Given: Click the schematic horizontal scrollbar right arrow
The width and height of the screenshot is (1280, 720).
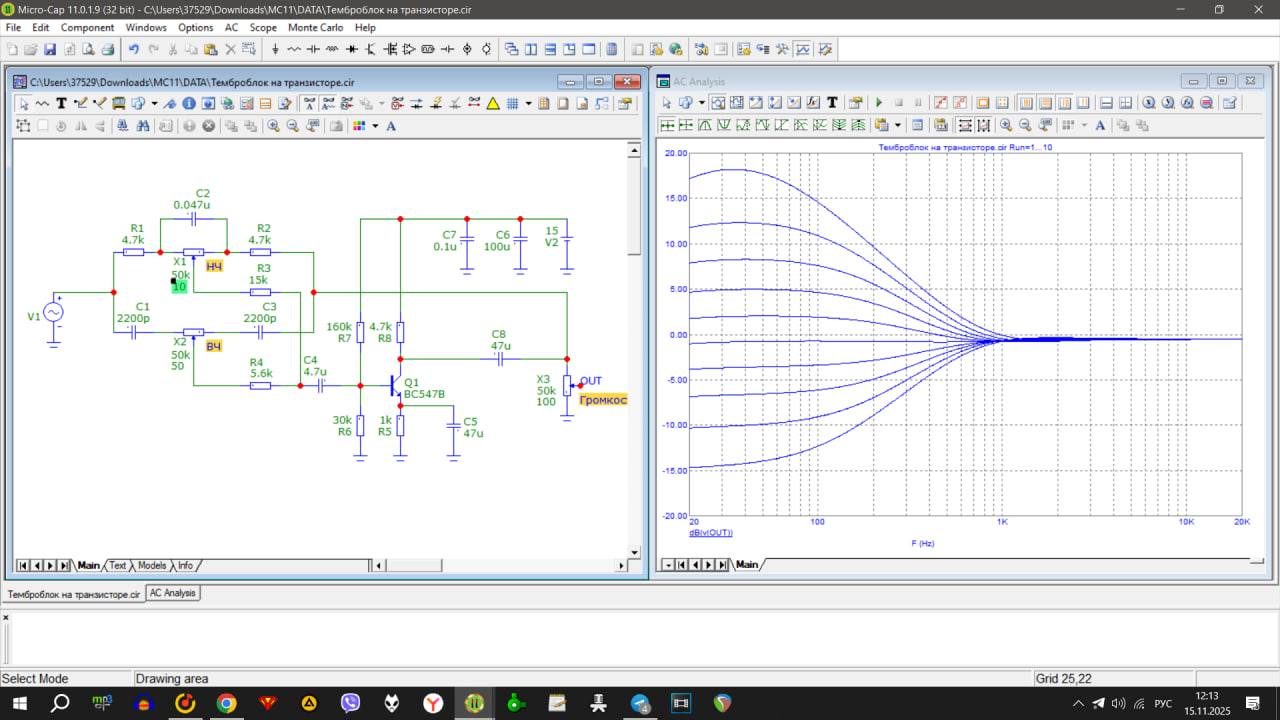Looking at the screenshot, I should tap(622, 565).
